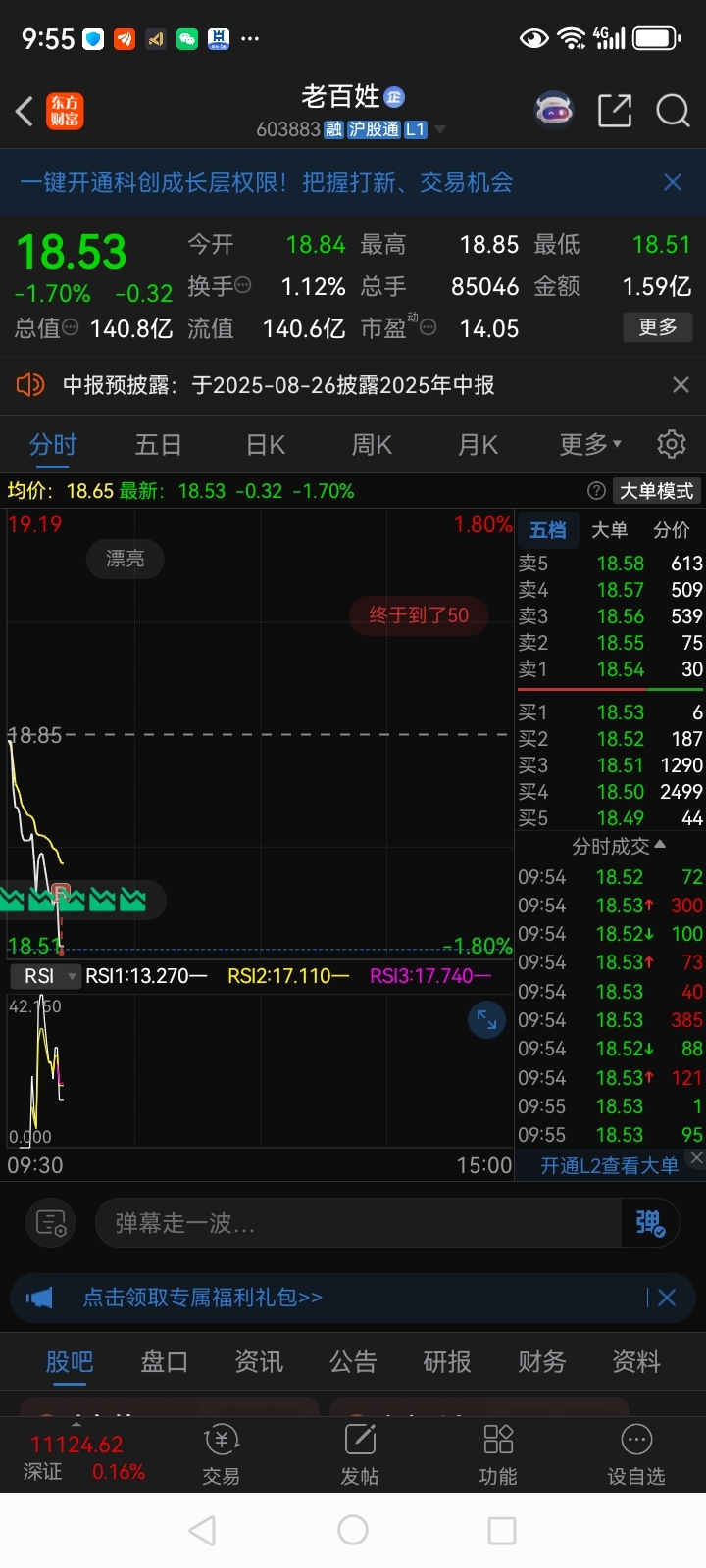Switch to the 大单 tab
706x1568 pixels.
609,530
